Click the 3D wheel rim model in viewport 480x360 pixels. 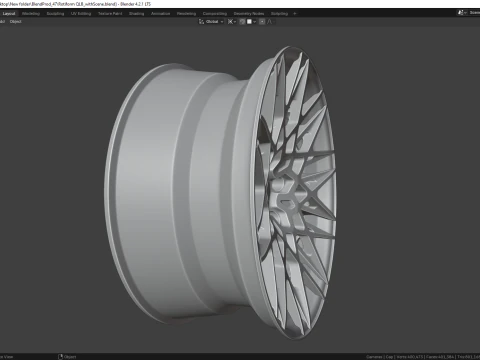(220, 193)
